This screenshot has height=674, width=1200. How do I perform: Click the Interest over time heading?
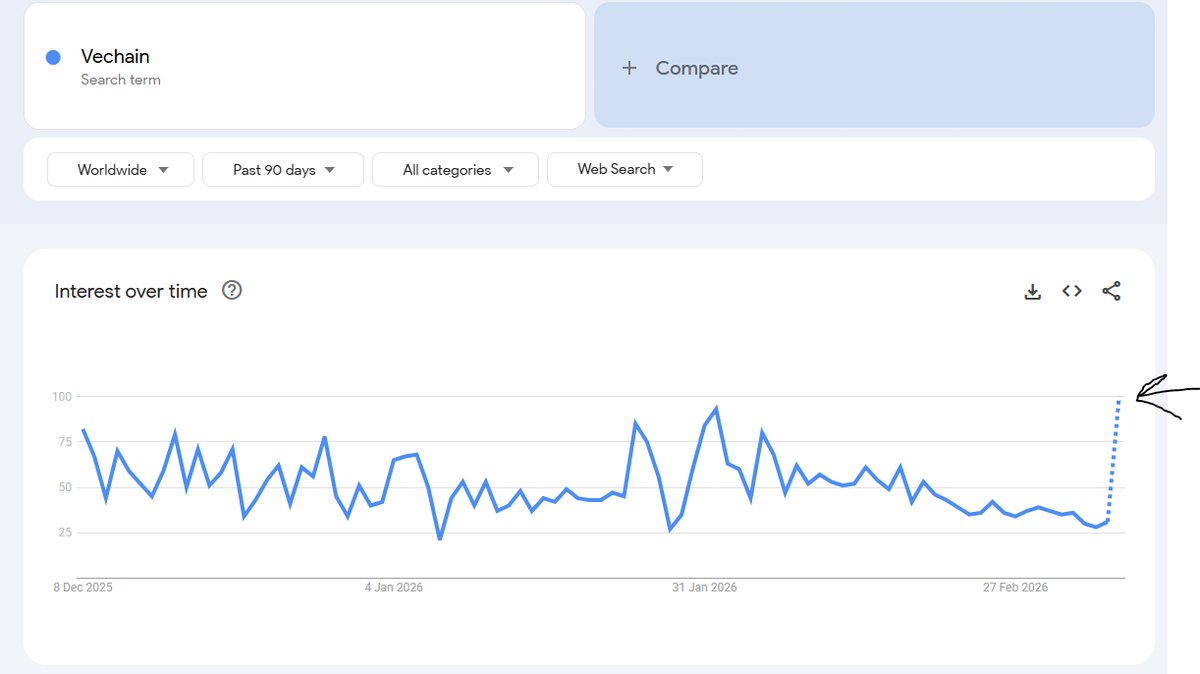click(131, 291)
